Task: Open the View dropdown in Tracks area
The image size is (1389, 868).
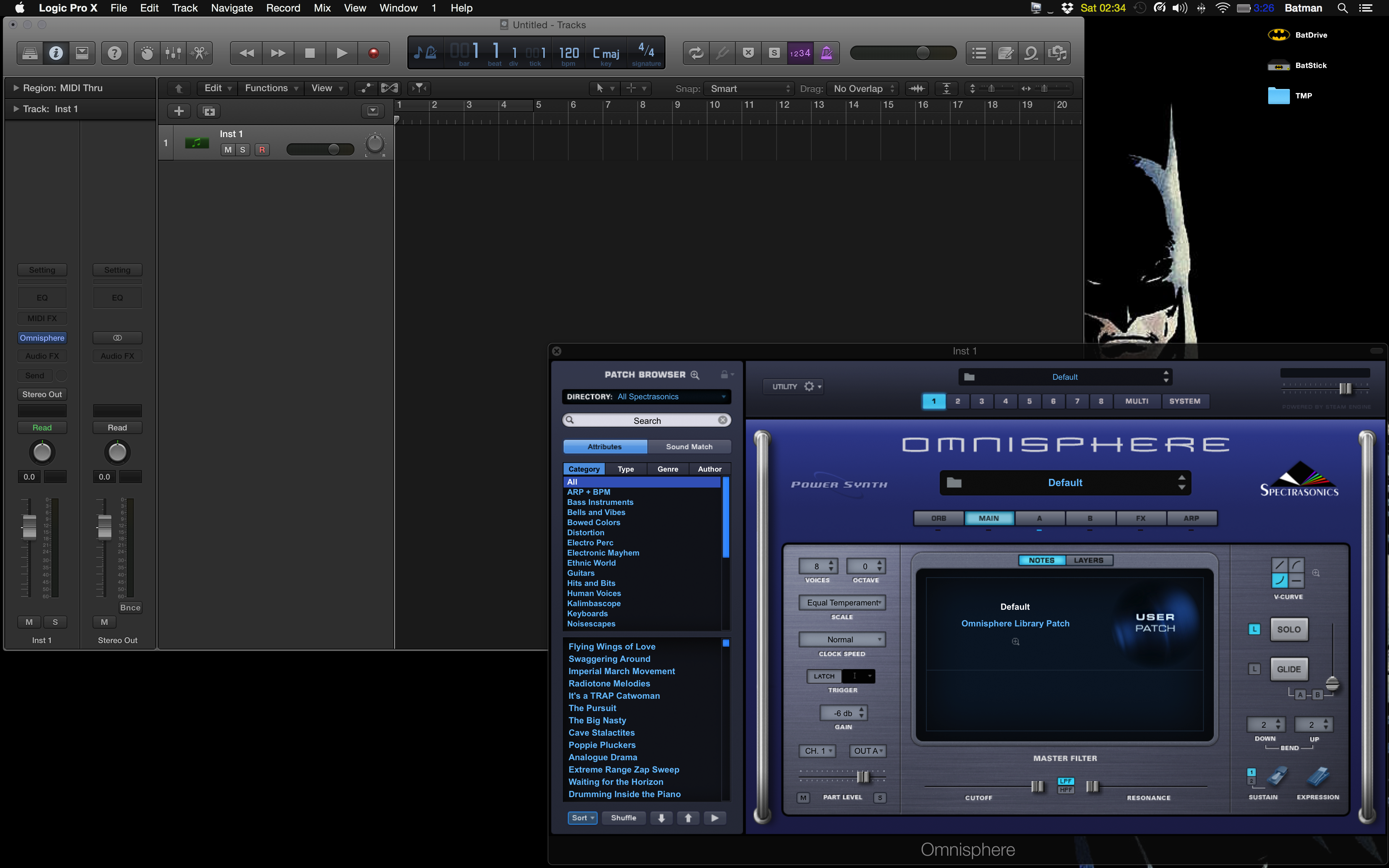Action: 327,88
